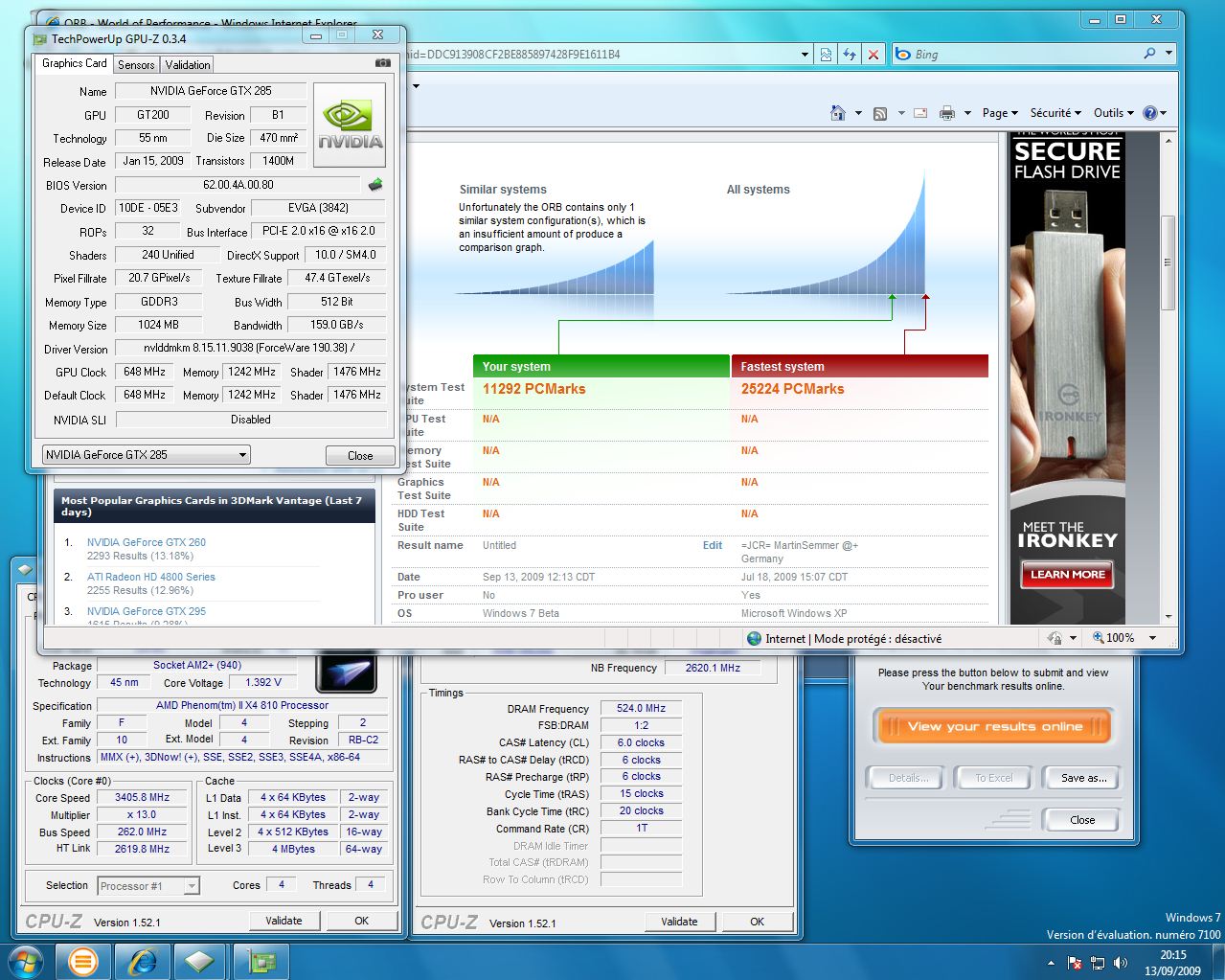Click the Close button in the benchmark dialog
Screen dimensions: 1225x980
pyautogui.click(x=1082, y=820)
